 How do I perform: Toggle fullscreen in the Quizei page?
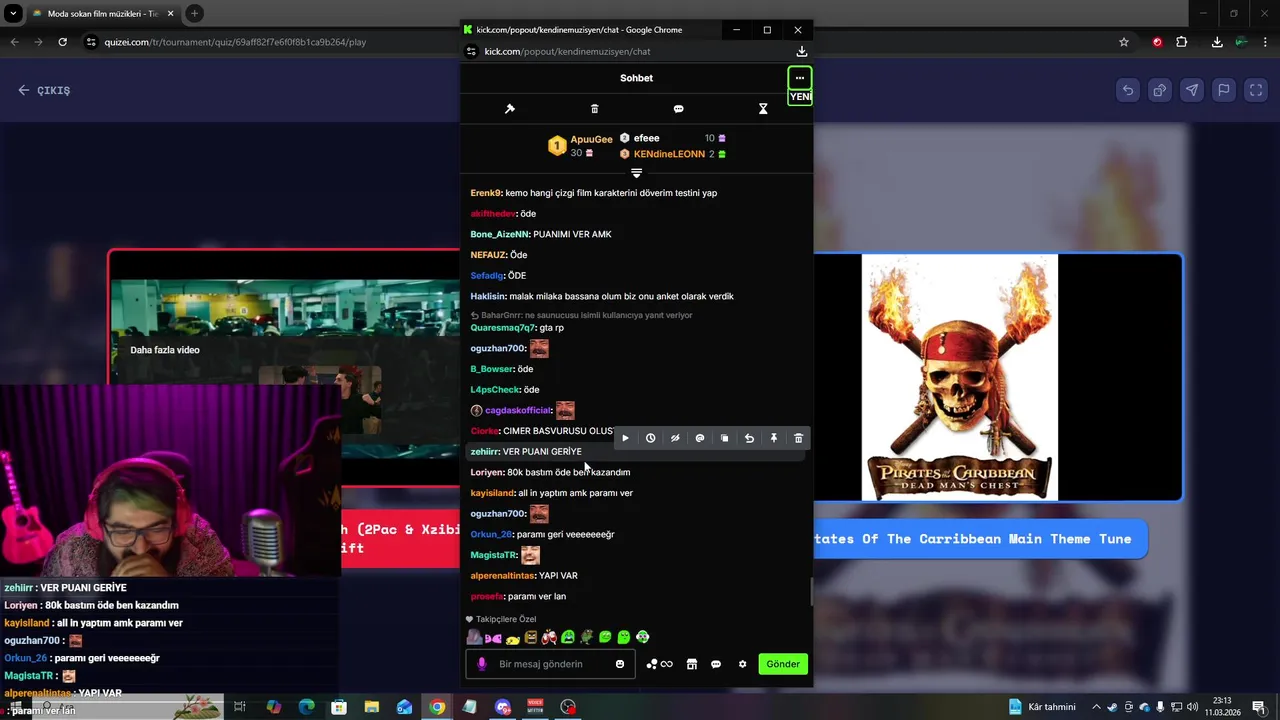(x=1255, y=90)
